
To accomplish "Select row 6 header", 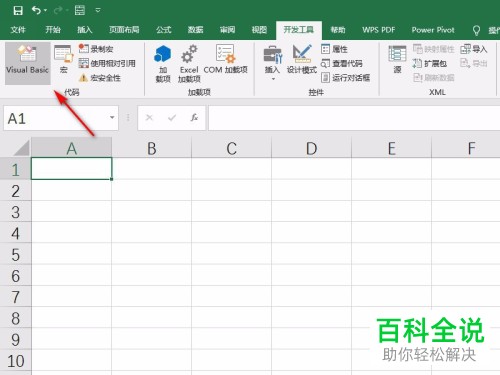I will click(15, 275).
